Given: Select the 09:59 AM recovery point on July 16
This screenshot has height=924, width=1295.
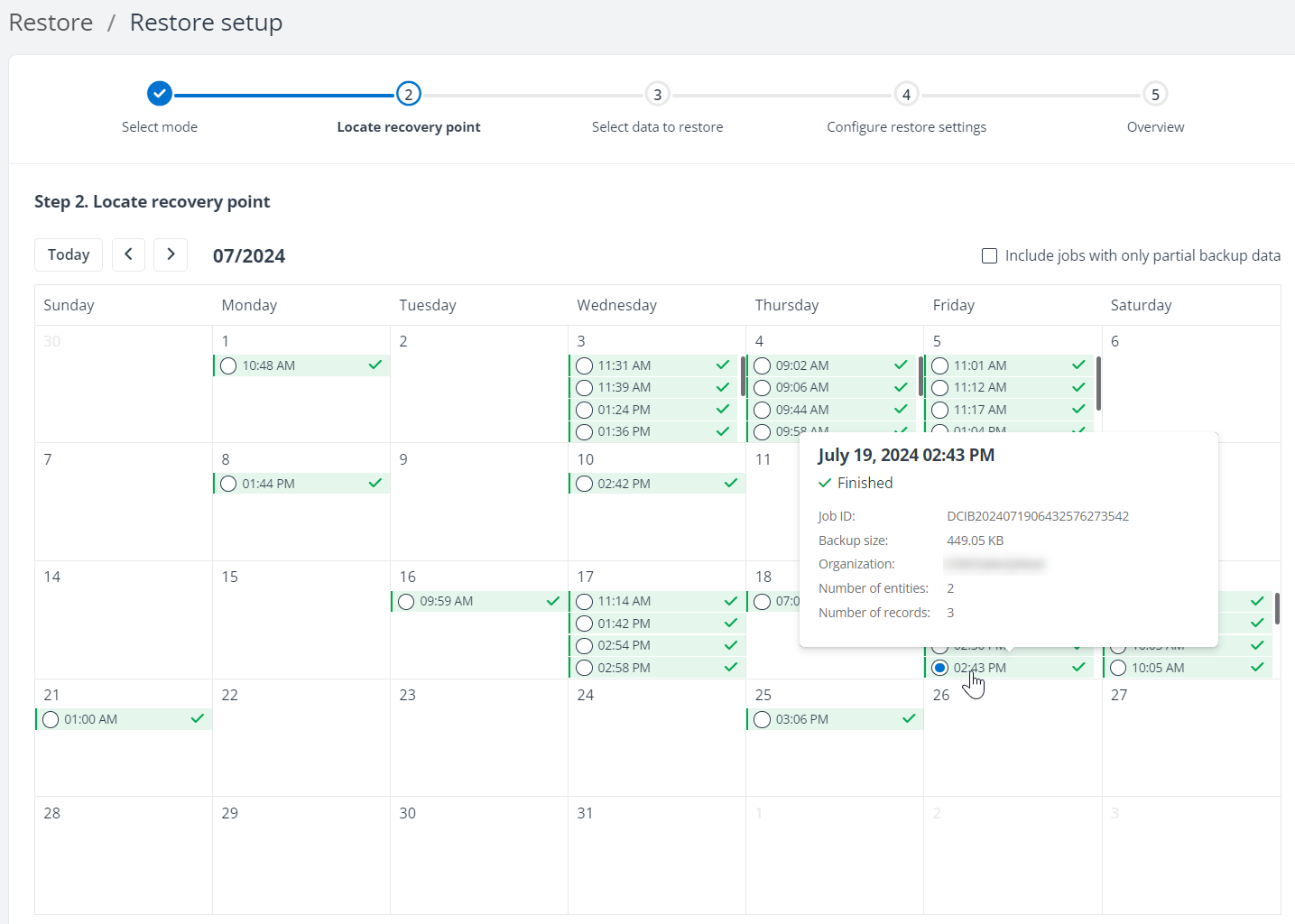Looking at the screenshot, I should point(405,600).
